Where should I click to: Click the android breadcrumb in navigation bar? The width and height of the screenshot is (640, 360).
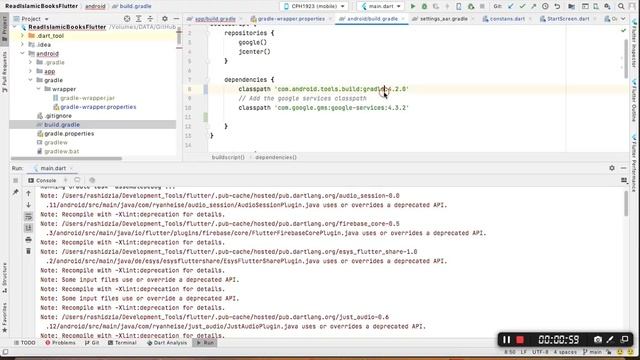[x=95, y=6]
